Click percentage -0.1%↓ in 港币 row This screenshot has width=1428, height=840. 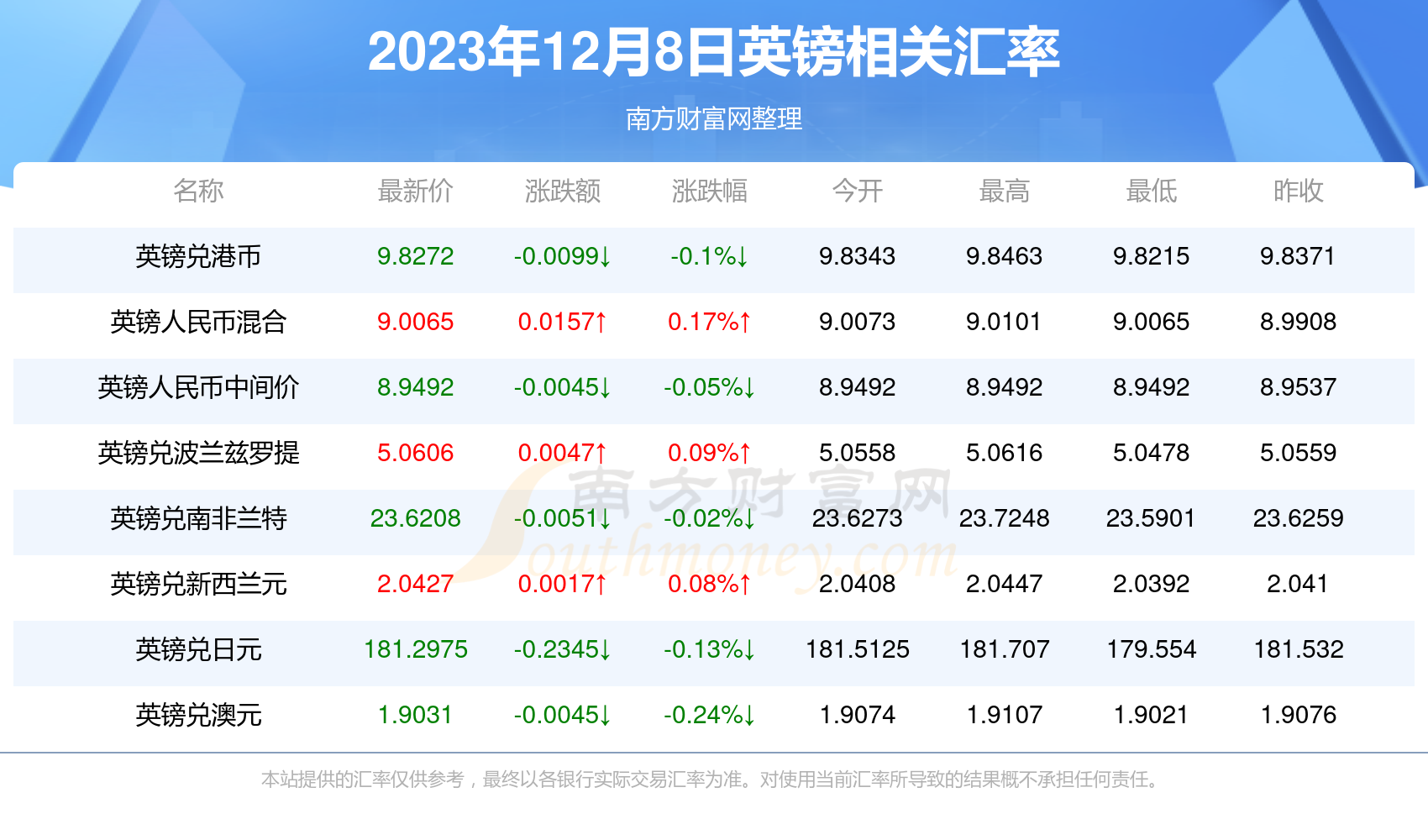(709, 256)
